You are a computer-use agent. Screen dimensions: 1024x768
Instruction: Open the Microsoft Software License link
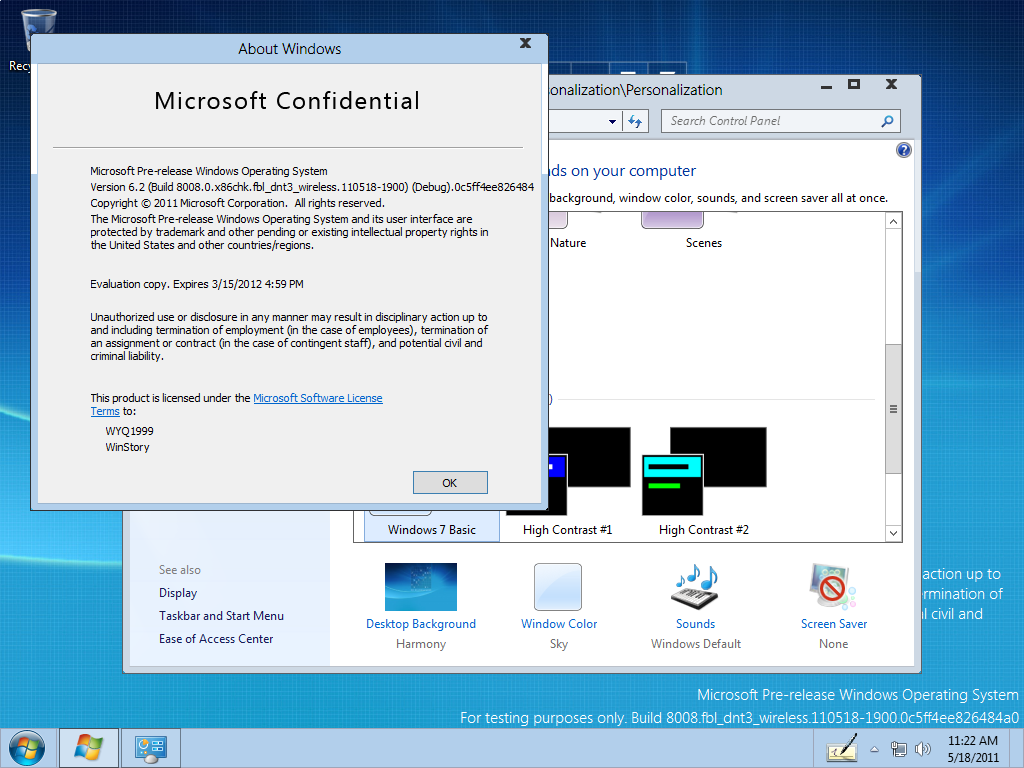coord(318,398)
